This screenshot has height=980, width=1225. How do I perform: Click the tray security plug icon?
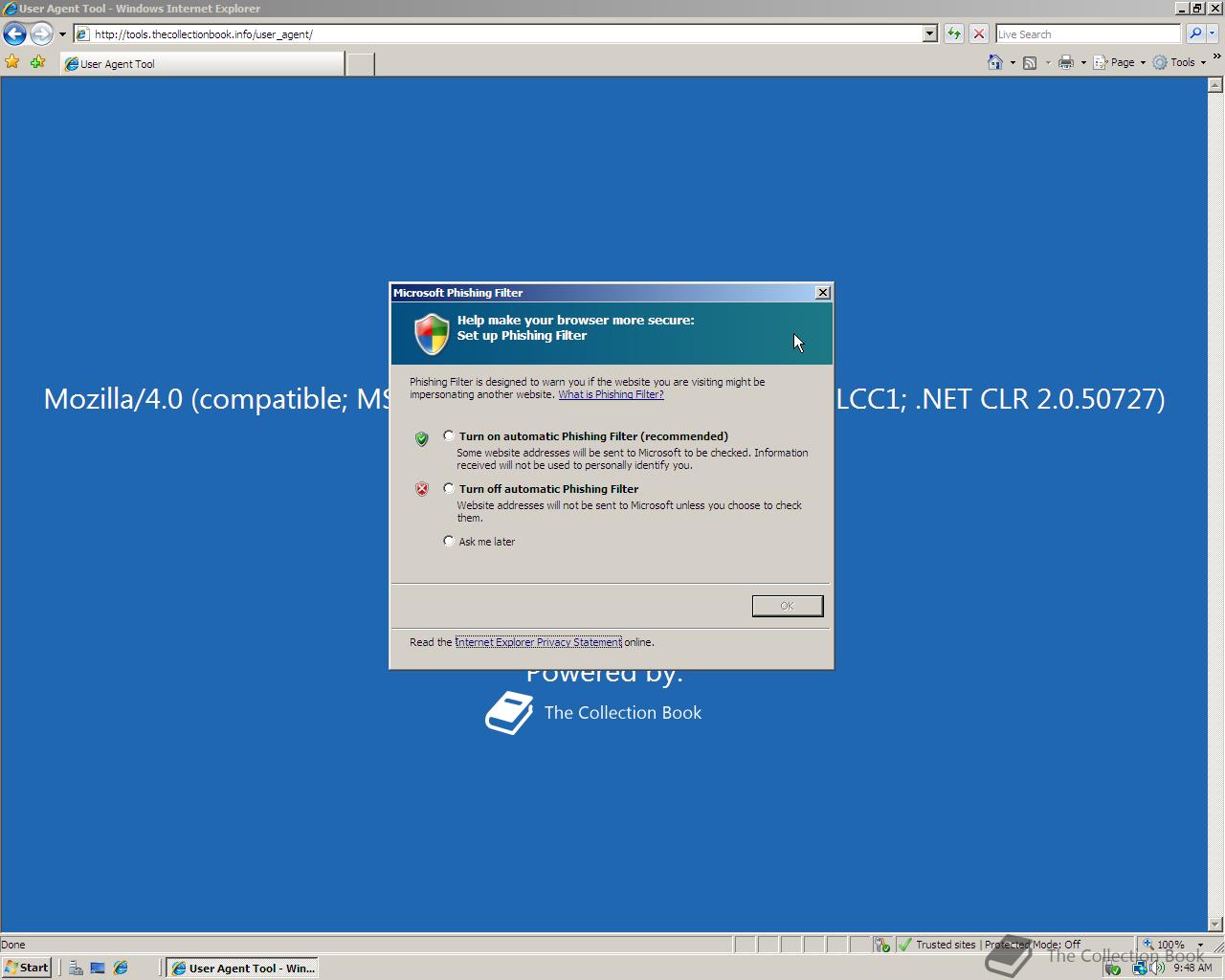point(1113,969)
